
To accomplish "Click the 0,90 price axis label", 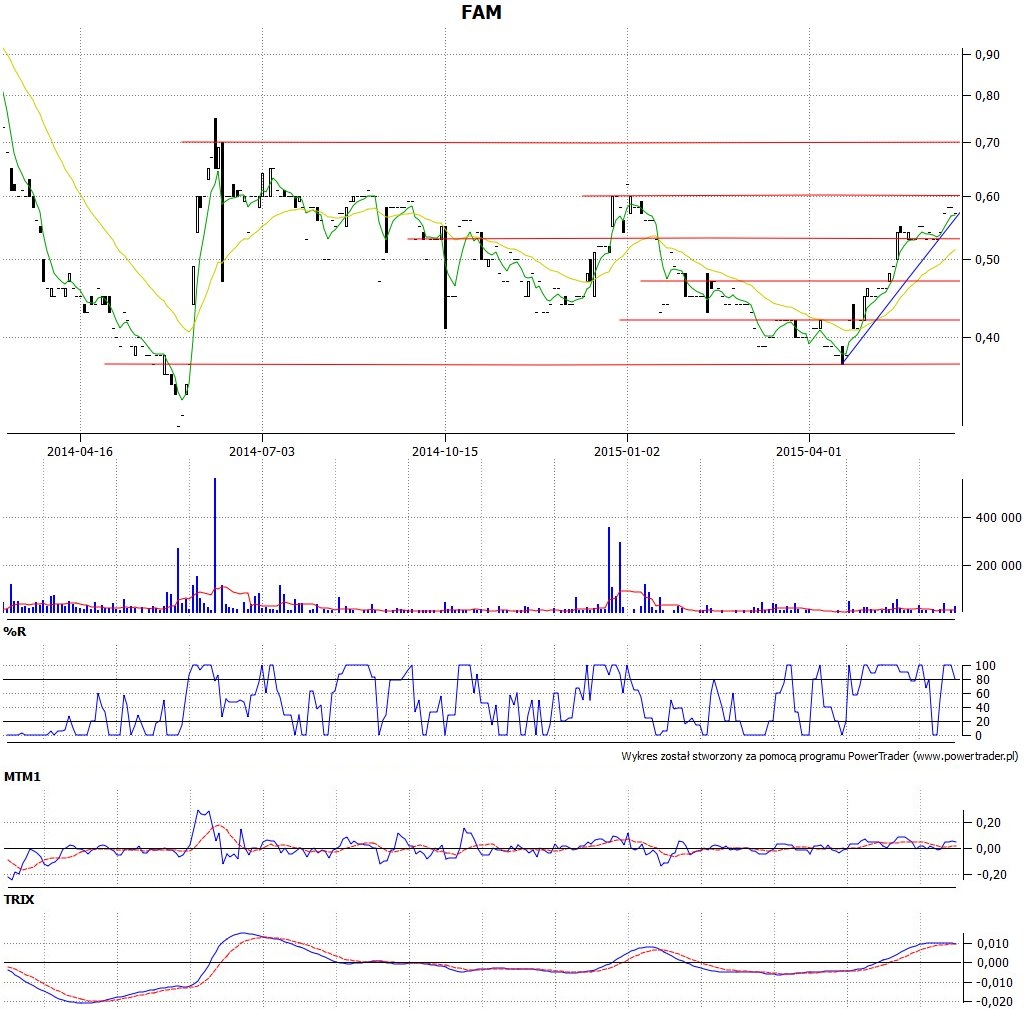I will click(x=987, y=54).
